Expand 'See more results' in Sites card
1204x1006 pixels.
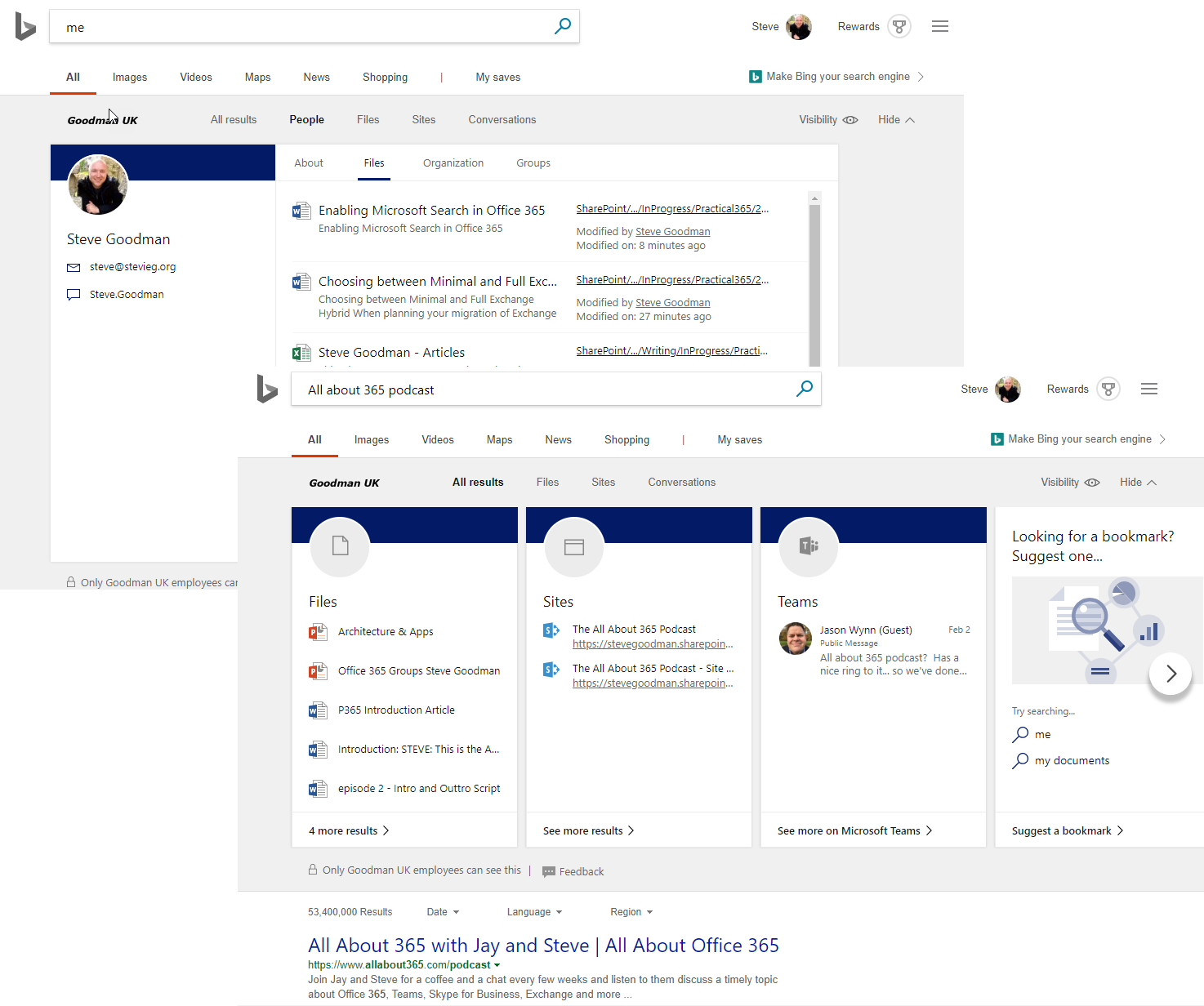click(588, 831)
